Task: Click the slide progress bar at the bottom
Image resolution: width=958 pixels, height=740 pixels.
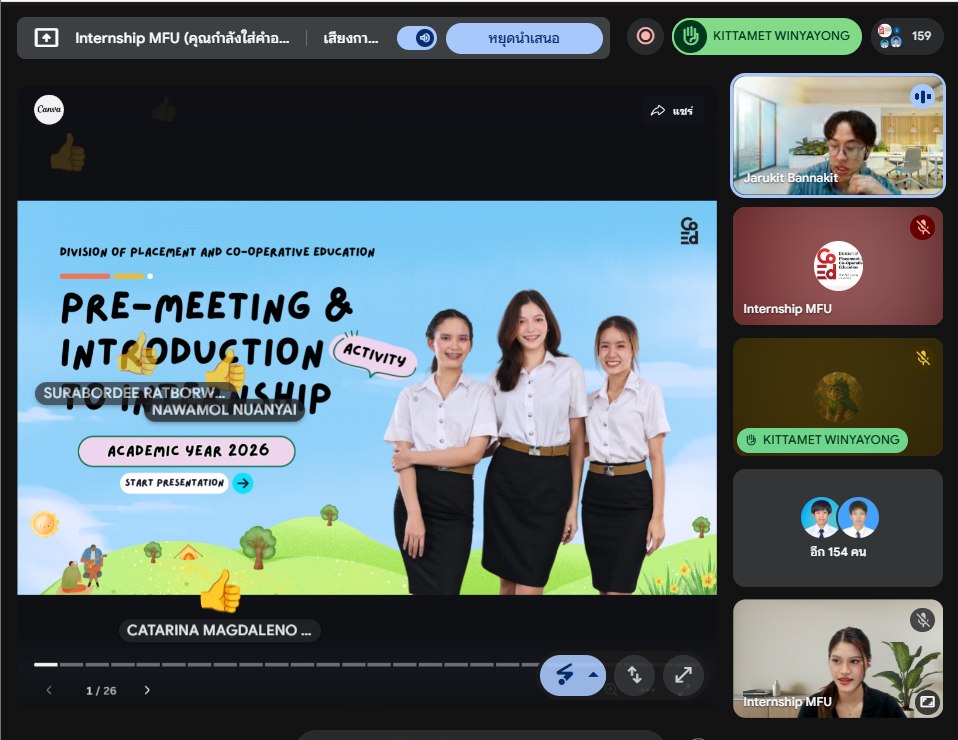Action: click(280, 663)
